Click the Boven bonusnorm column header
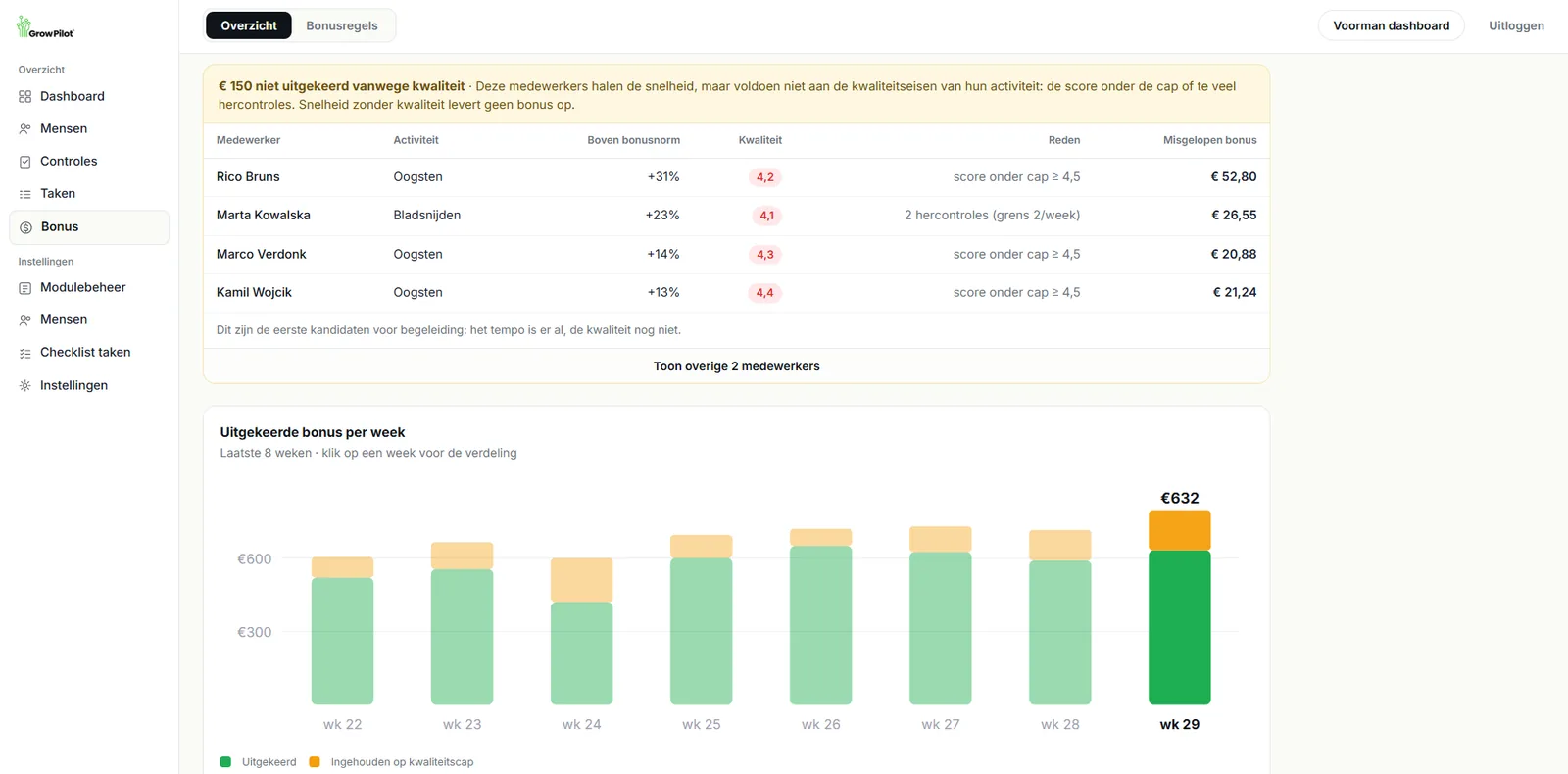 [x=634, y=140]
